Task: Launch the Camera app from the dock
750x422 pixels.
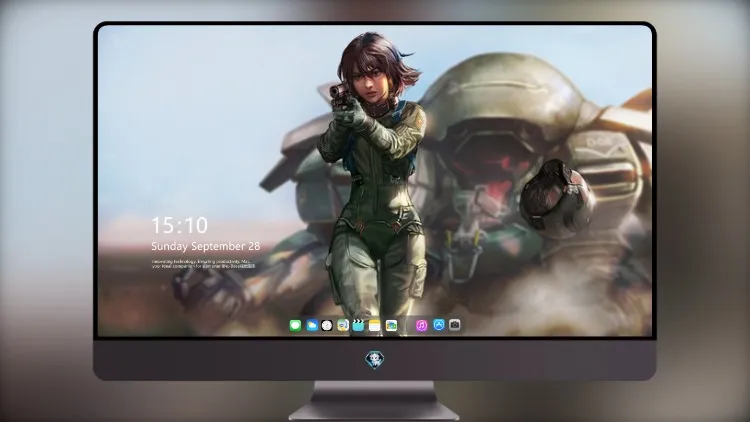Action: (454, 325)
